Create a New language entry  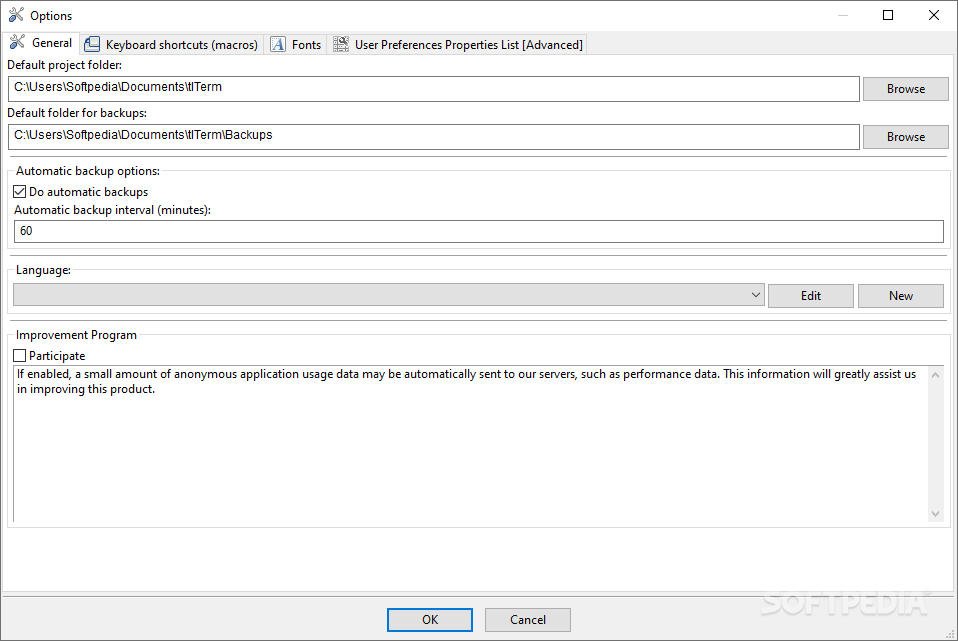(901, 296)
